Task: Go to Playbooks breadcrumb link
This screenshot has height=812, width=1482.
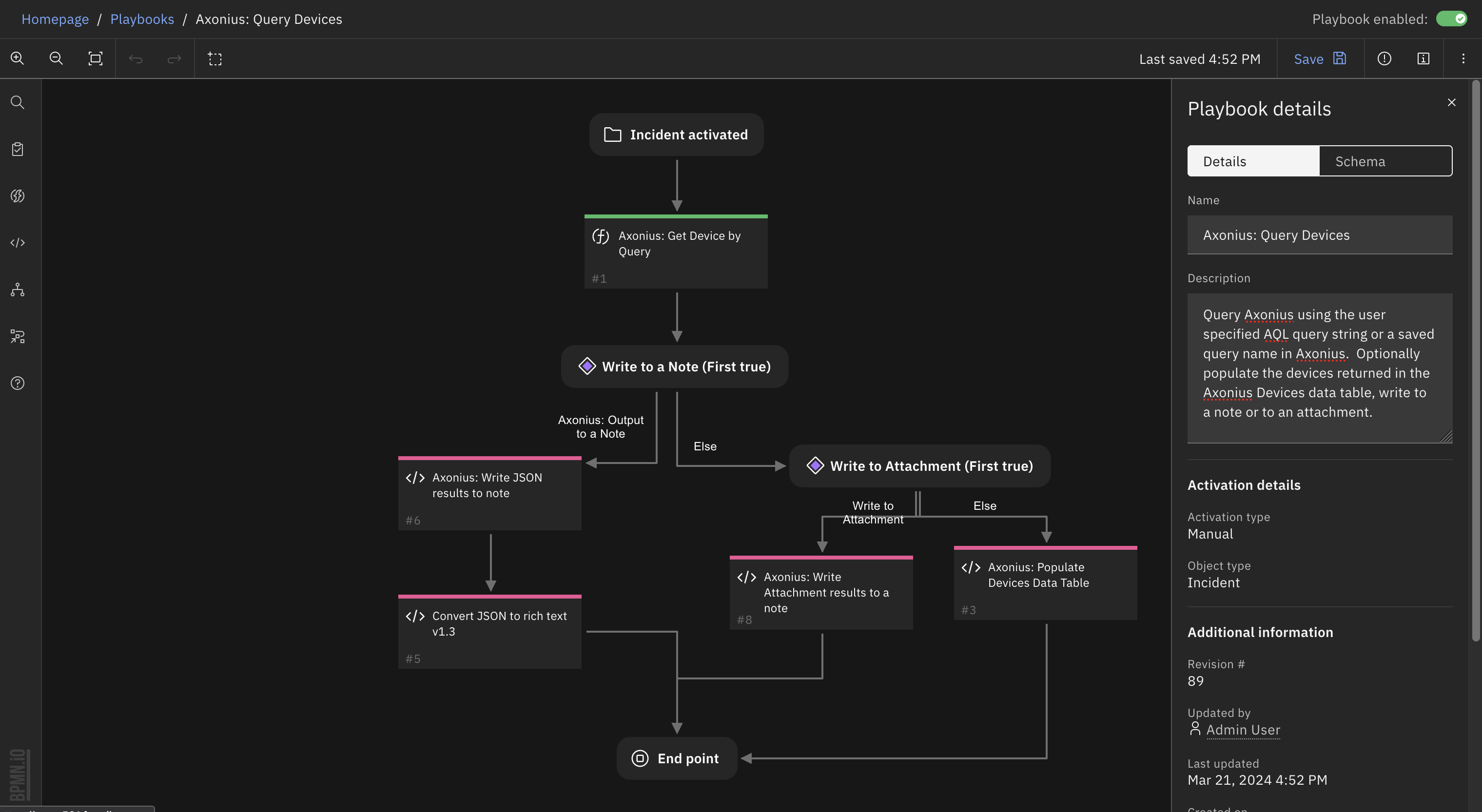Action: tap(142, 19)
